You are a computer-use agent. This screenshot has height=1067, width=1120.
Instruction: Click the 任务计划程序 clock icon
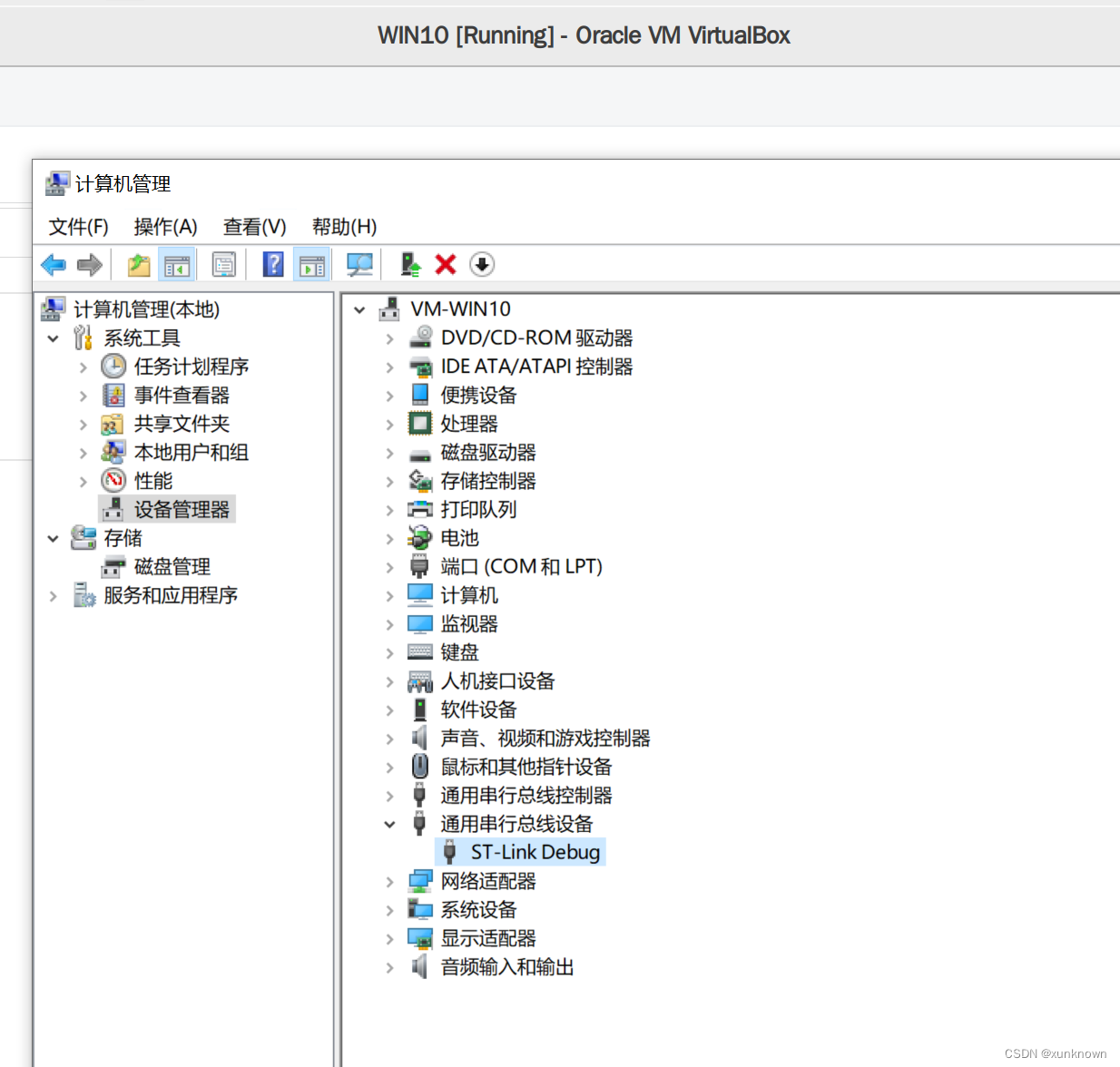click(x=113, y=367)
